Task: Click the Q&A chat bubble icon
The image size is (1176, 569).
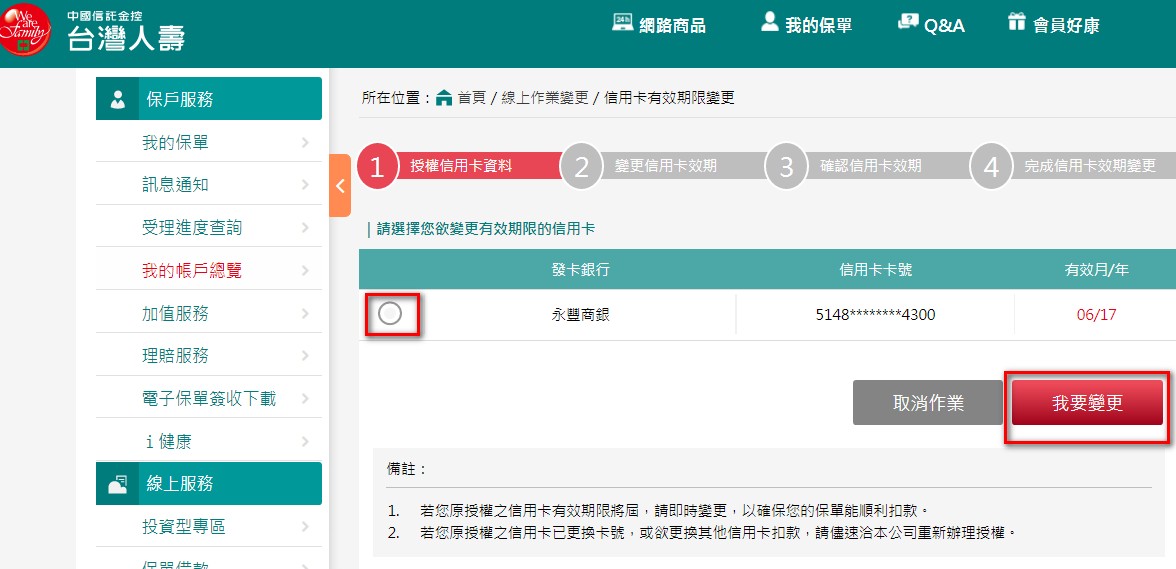Action: click(908, 23)
